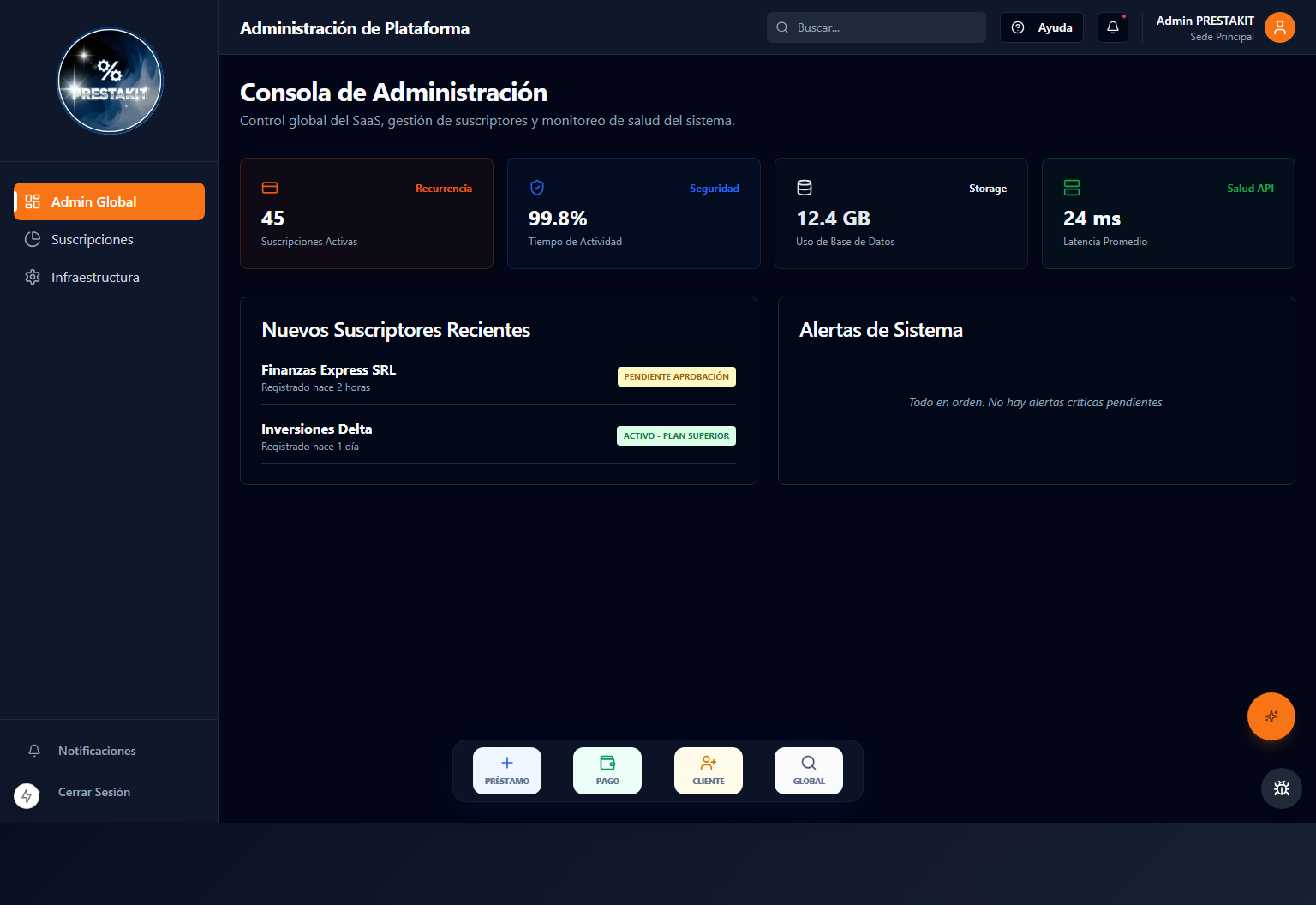Open Admin Global section
The height and width of the screenshot is (905, 1316).
click(110, 201)
